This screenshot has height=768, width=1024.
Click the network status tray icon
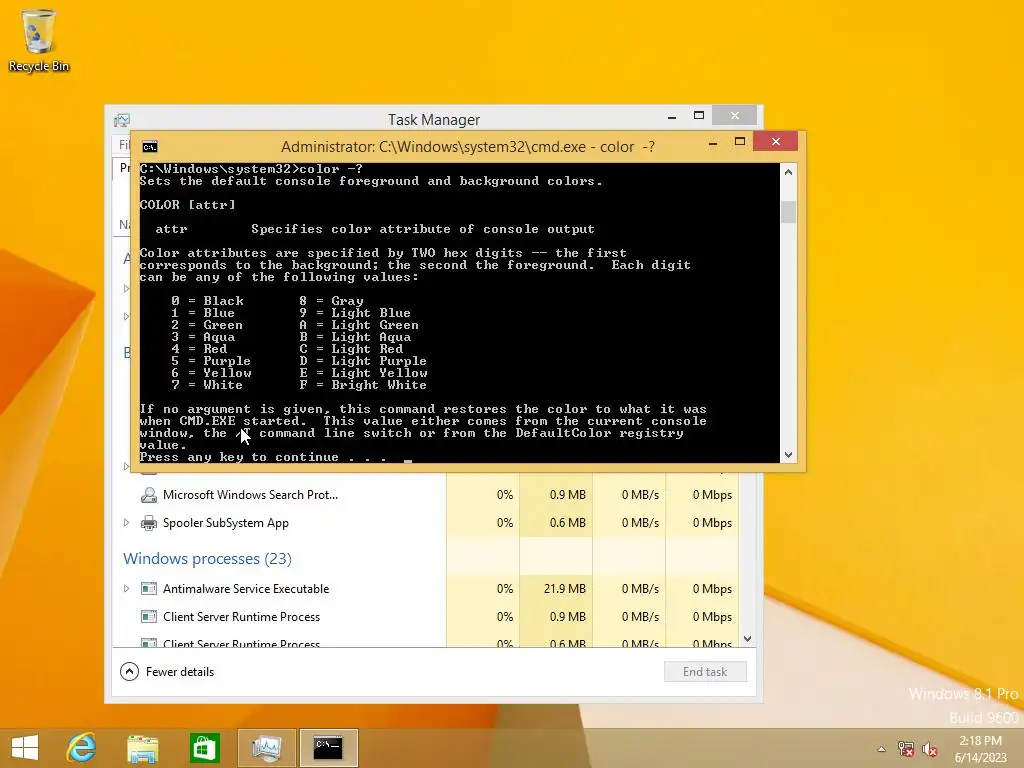[906, 749]
